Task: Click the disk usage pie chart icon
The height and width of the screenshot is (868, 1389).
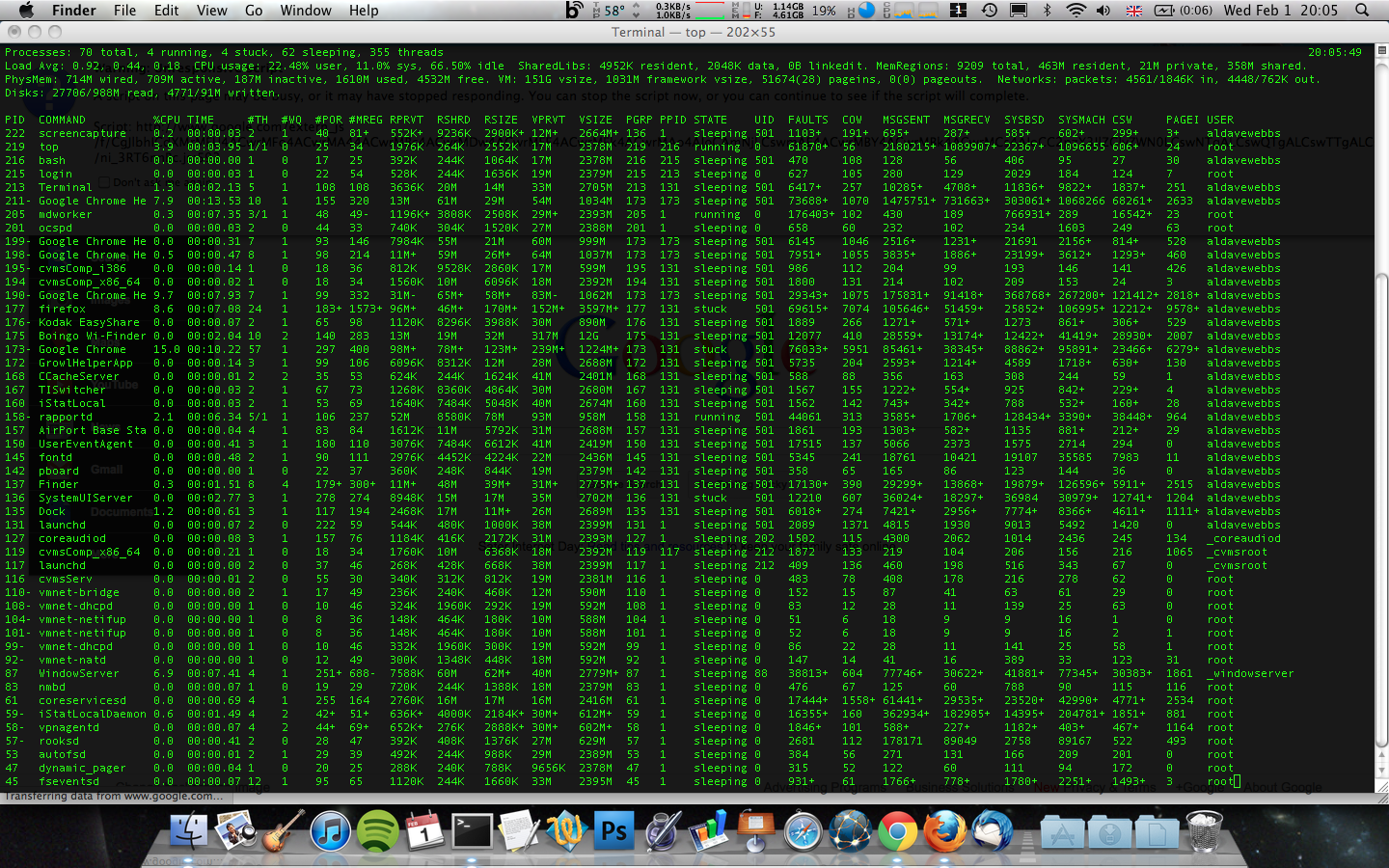Action: point(866,11)
